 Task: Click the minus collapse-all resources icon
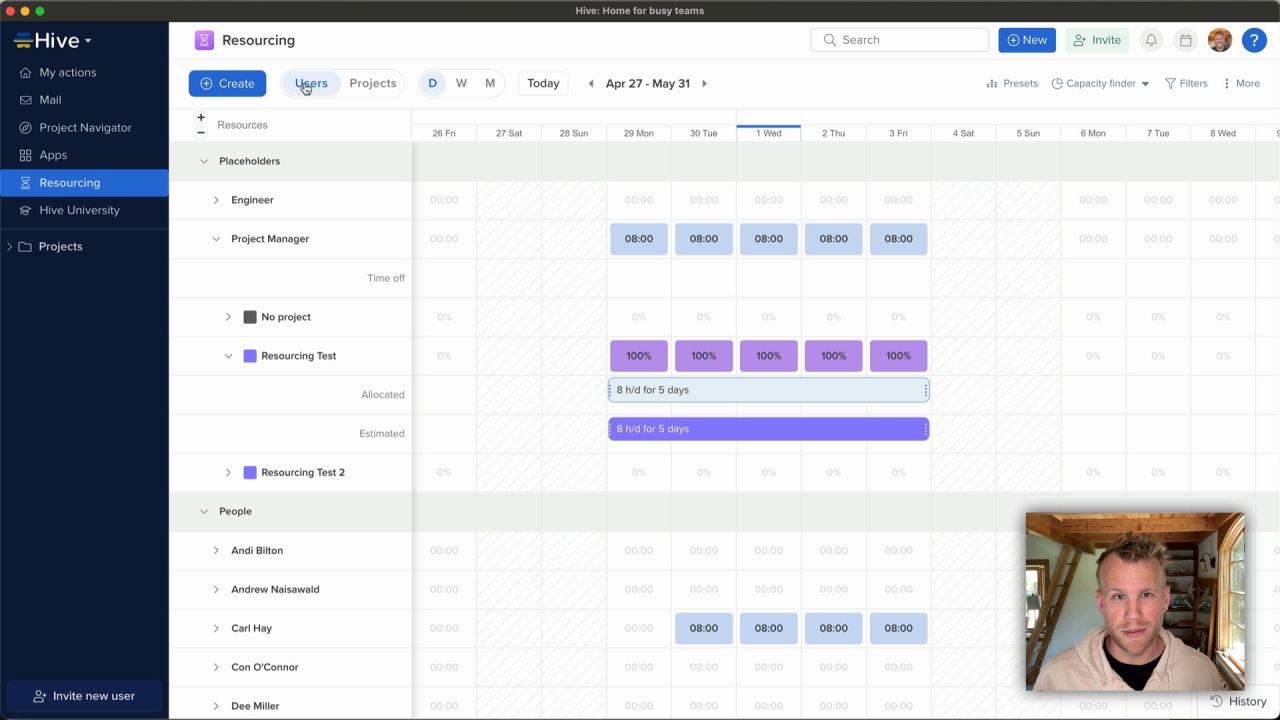(201, 132)
